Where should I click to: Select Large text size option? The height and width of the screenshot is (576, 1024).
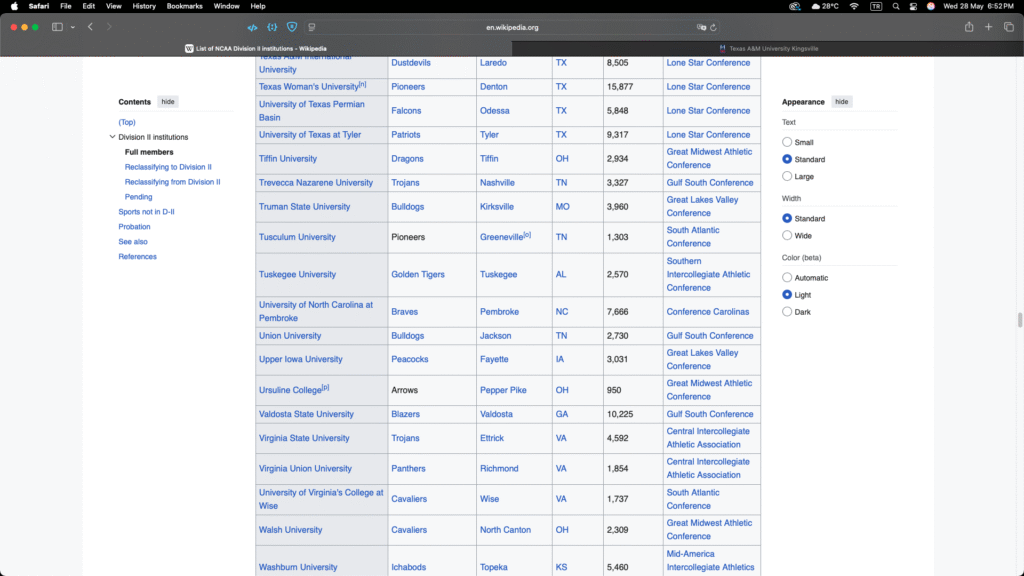coord(787,176)
